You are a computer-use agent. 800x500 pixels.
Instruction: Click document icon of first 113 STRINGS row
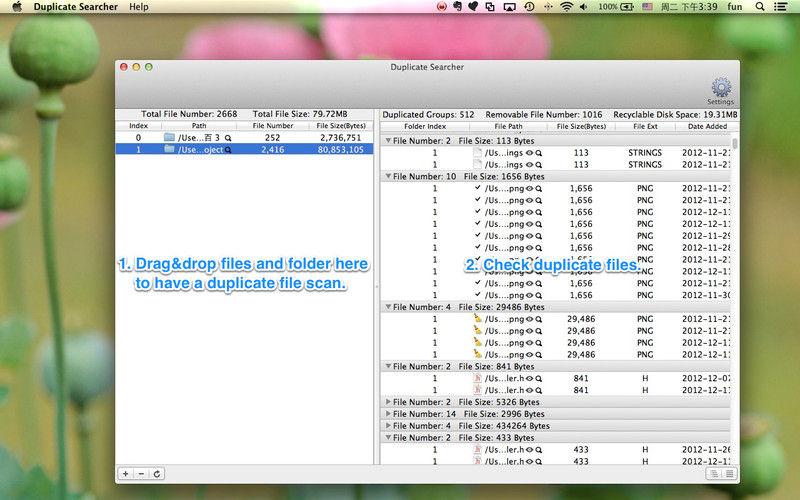click(x=478, y=153)
